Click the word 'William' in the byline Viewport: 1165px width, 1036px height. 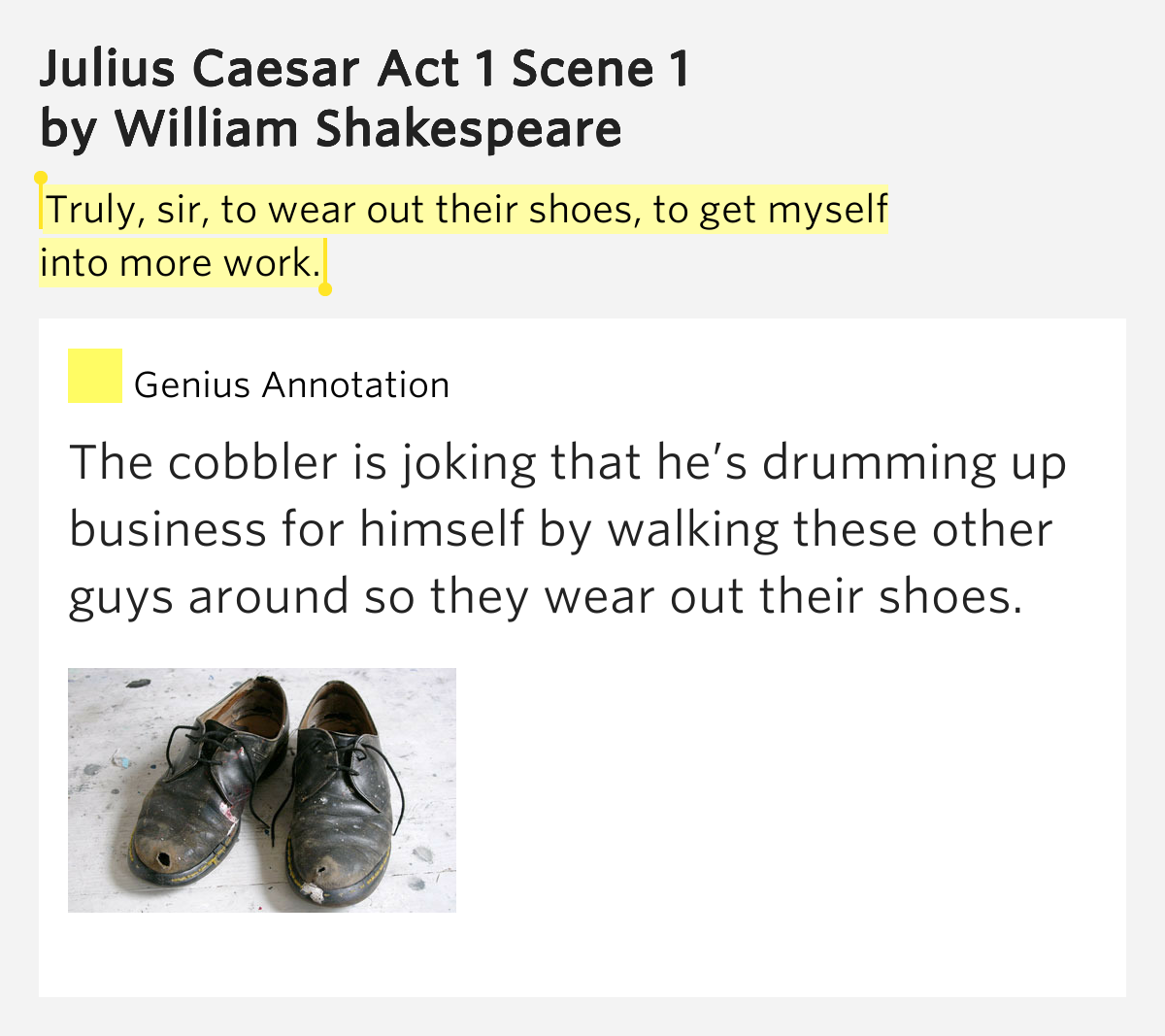click(206, 128)
